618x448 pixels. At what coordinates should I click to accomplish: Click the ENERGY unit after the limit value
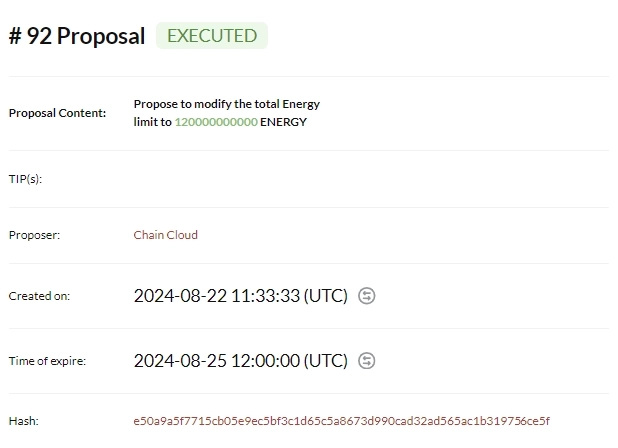[x=283, y=122]
